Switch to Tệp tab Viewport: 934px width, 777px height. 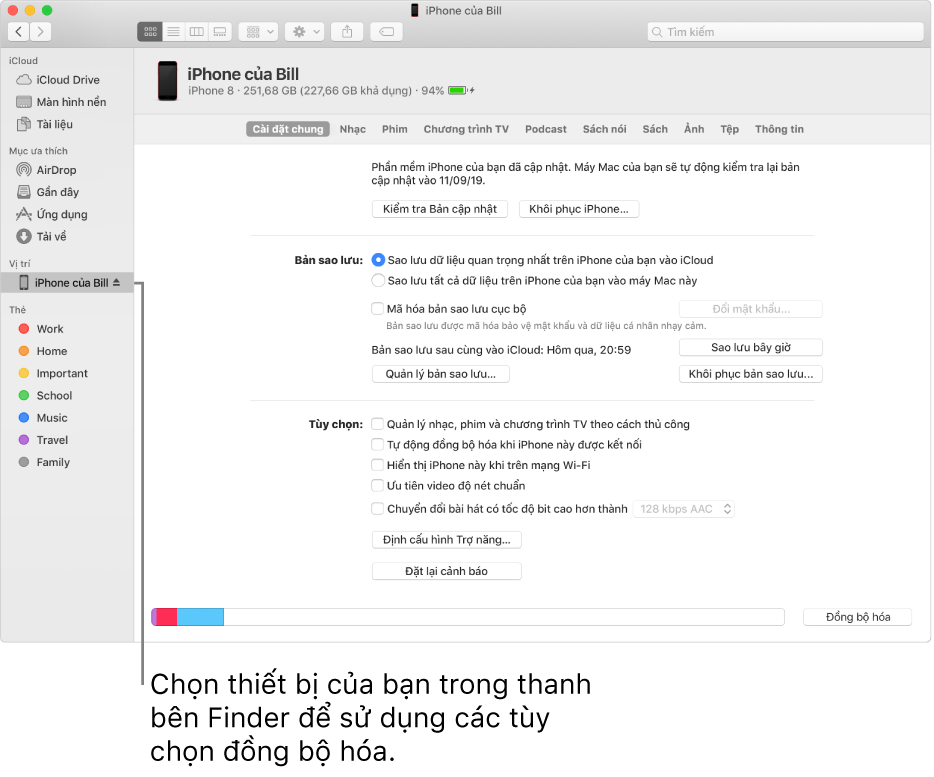pos(730,129)
